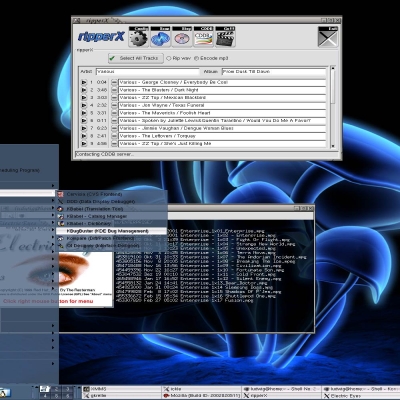Toggle selection of track 7 Dengue Woman Blues
The image size is (400, 400).
[114, 128]
